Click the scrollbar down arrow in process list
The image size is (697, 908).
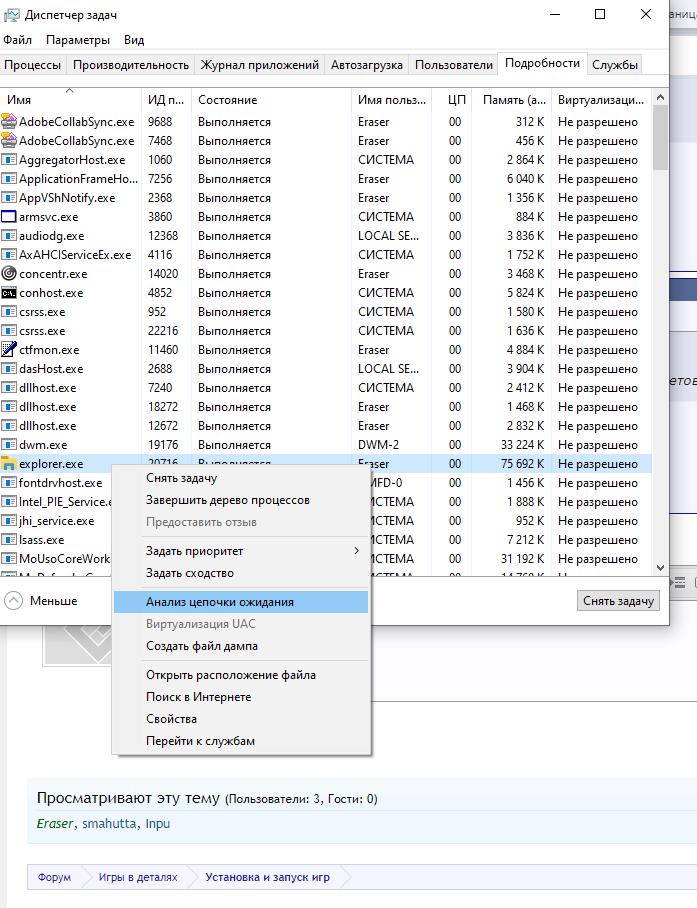[x=660, y=568]
